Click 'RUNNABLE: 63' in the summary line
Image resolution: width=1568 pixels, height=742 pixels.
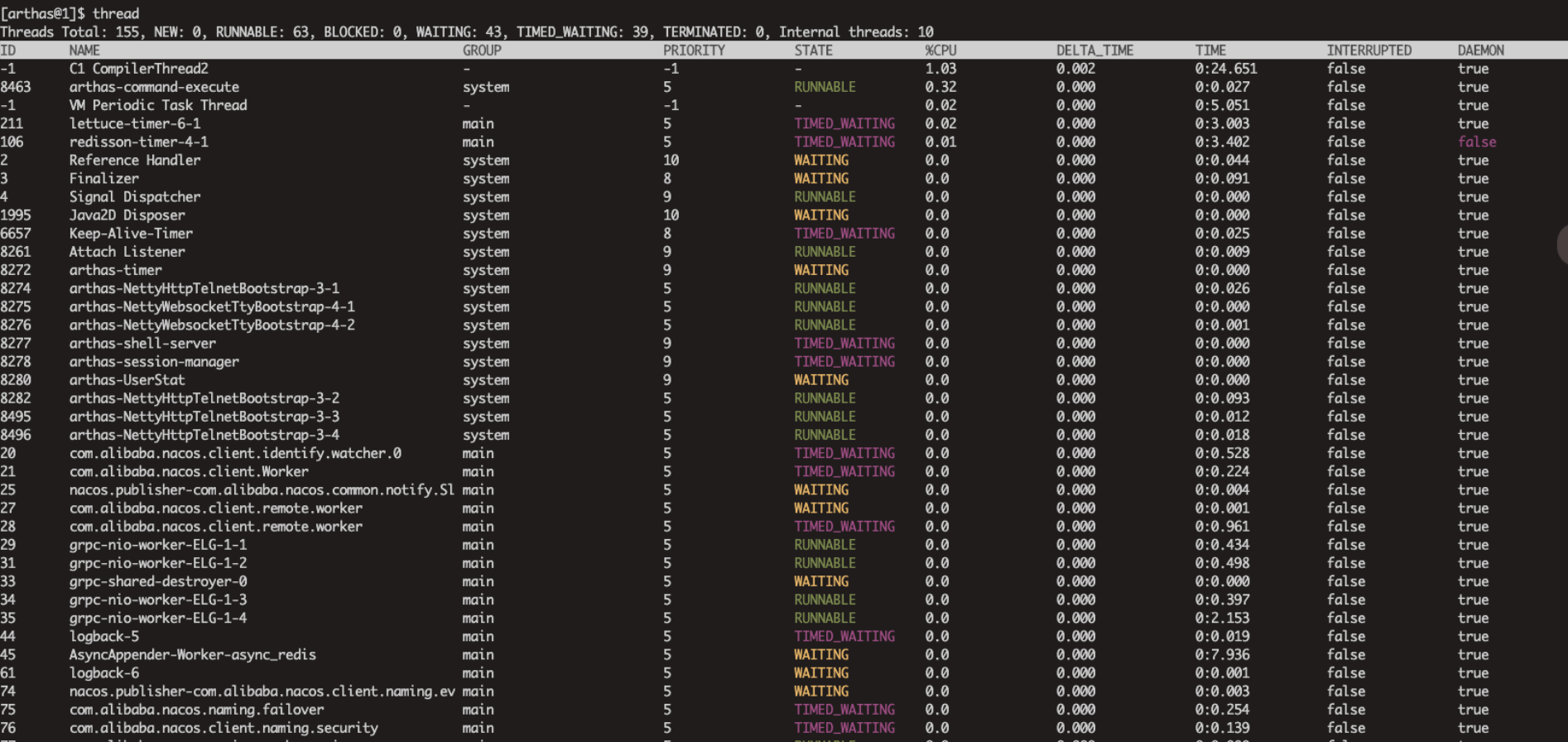click(263, 32)
